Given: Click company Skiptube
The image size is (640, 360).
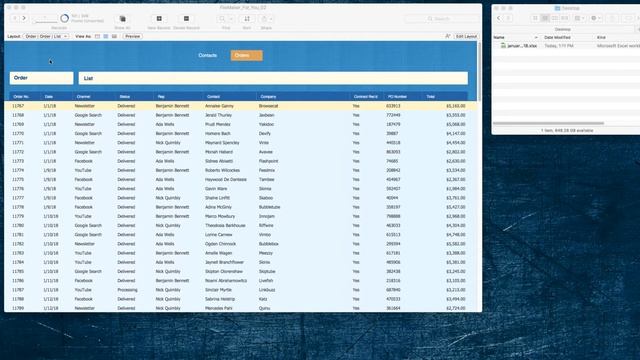Looking at the screenshot, I should [267, 271].
